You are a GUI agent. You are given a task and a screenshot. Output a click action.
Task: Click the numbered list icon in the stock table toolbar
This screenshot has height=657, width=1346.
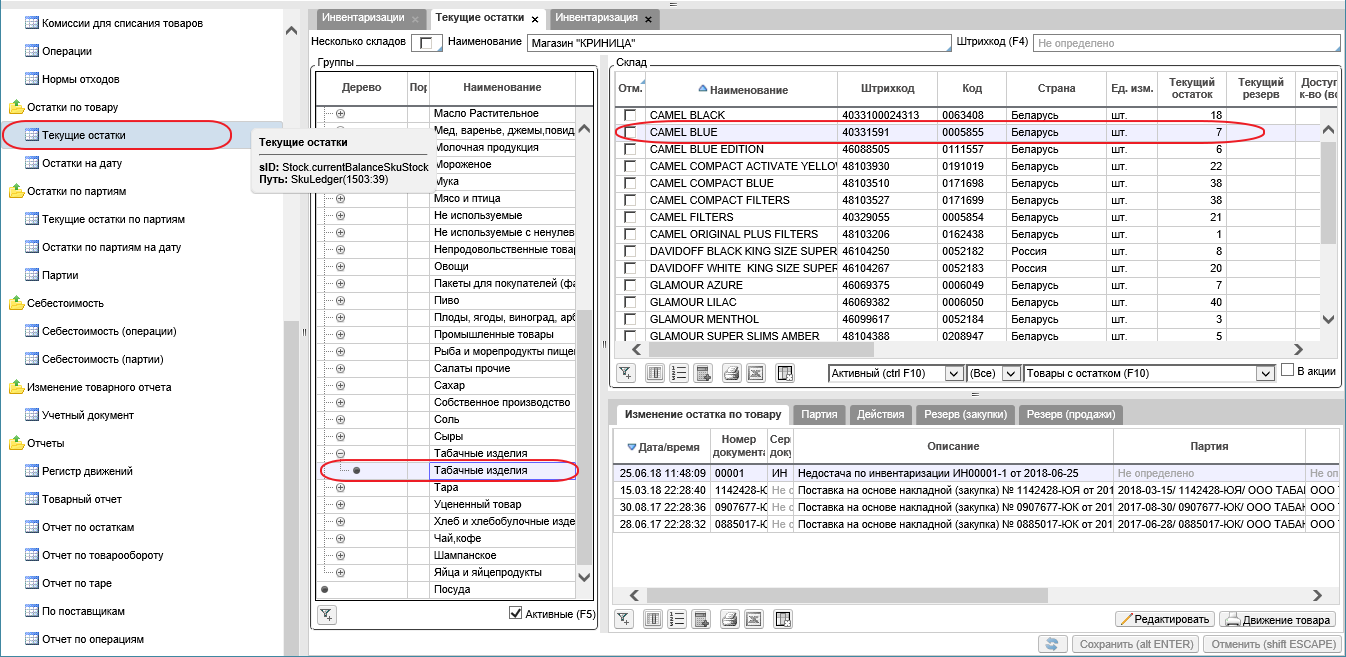(x=679, y=373)
